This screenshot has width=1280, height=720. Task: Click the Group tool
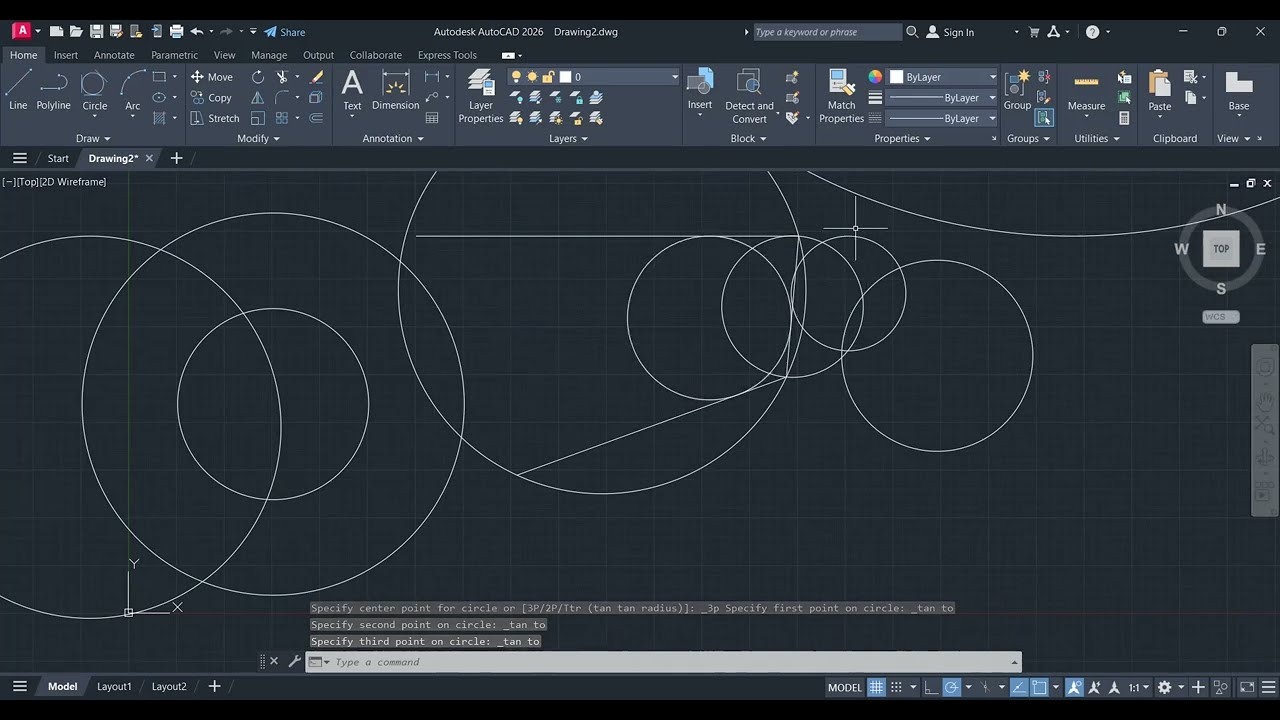pos(1017,90)
